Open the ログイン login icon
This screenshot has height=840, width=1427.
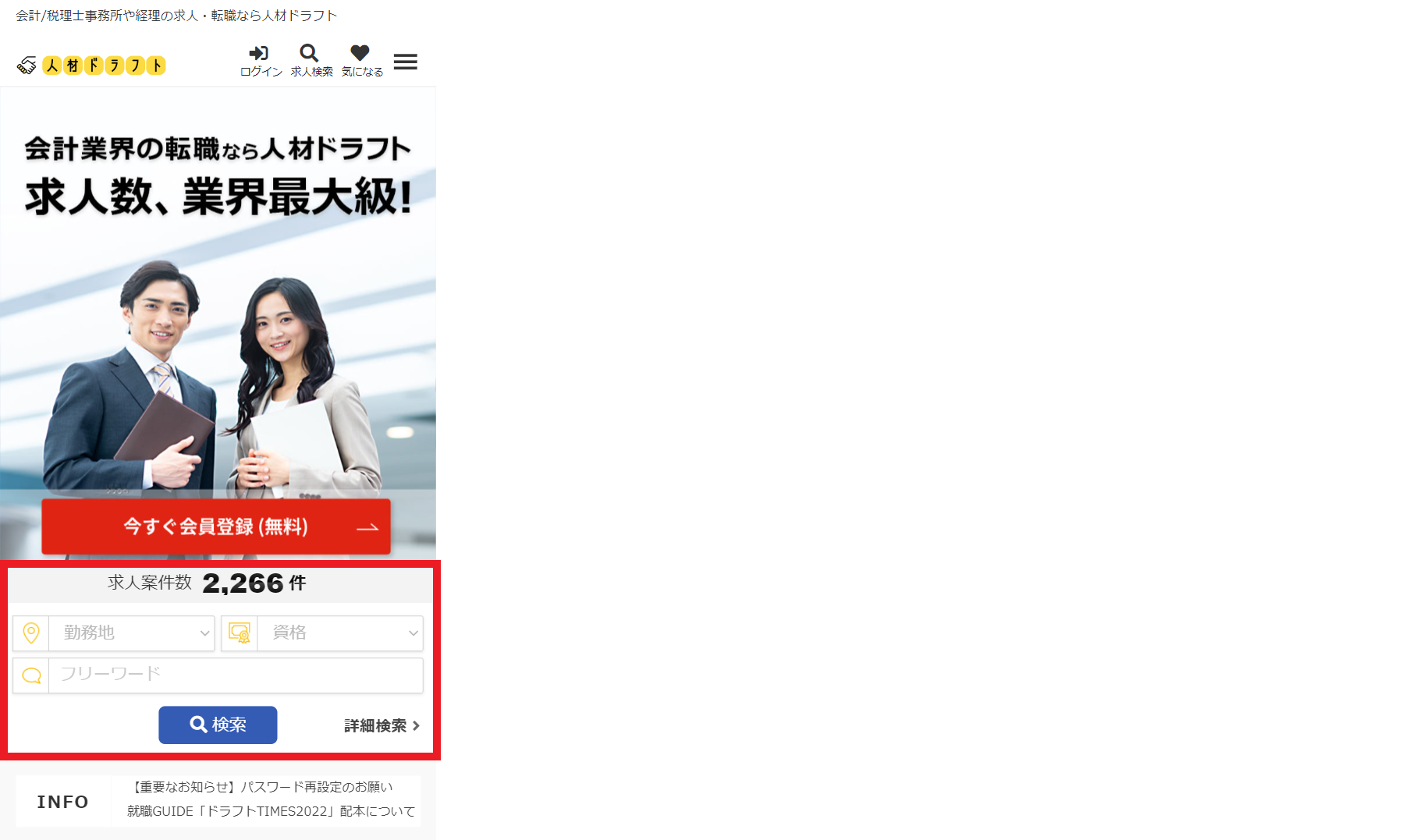point(261,61)
